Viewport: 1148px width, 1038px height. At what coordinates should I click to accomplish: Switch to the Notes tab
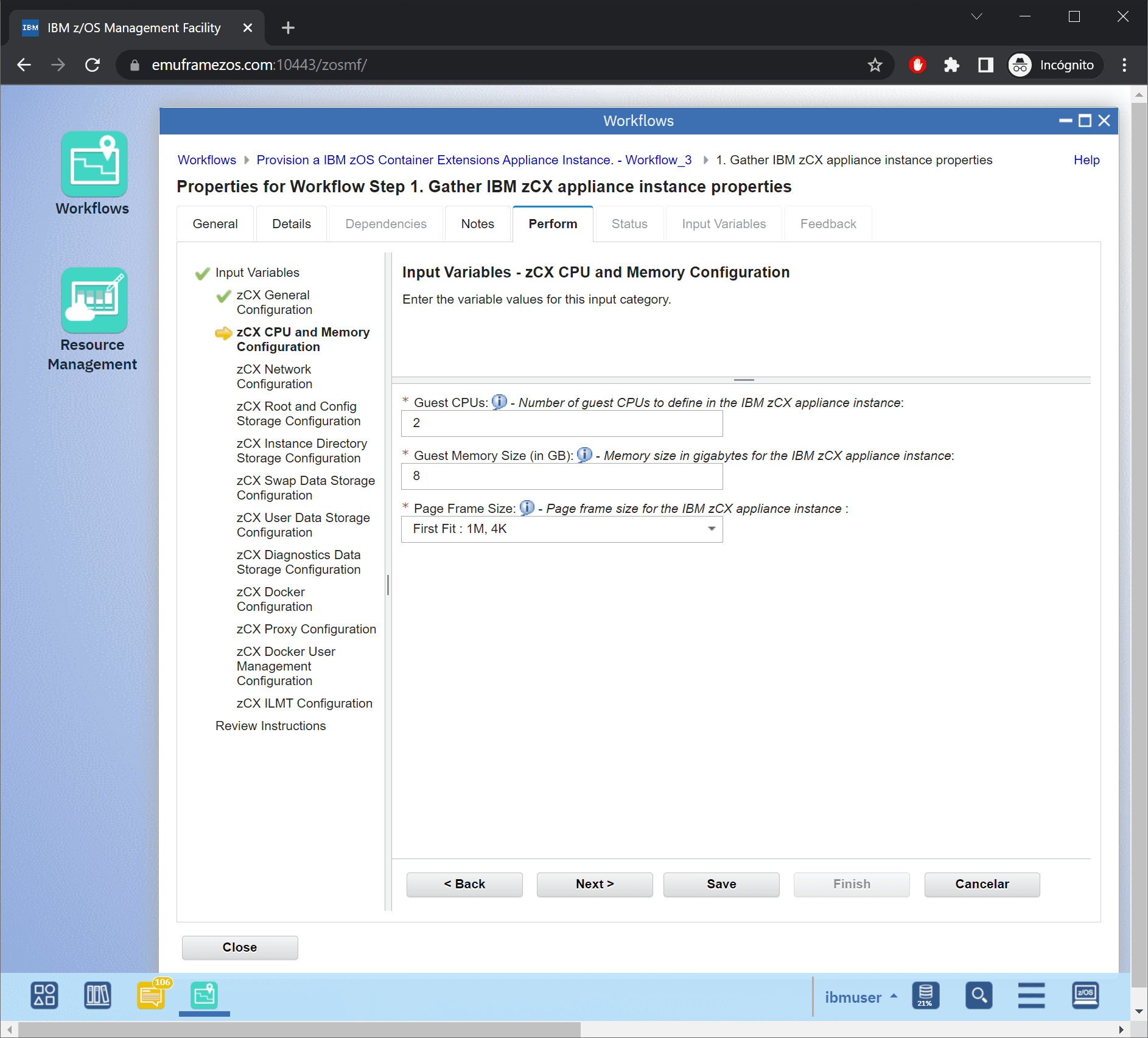(x=477, y=224)
